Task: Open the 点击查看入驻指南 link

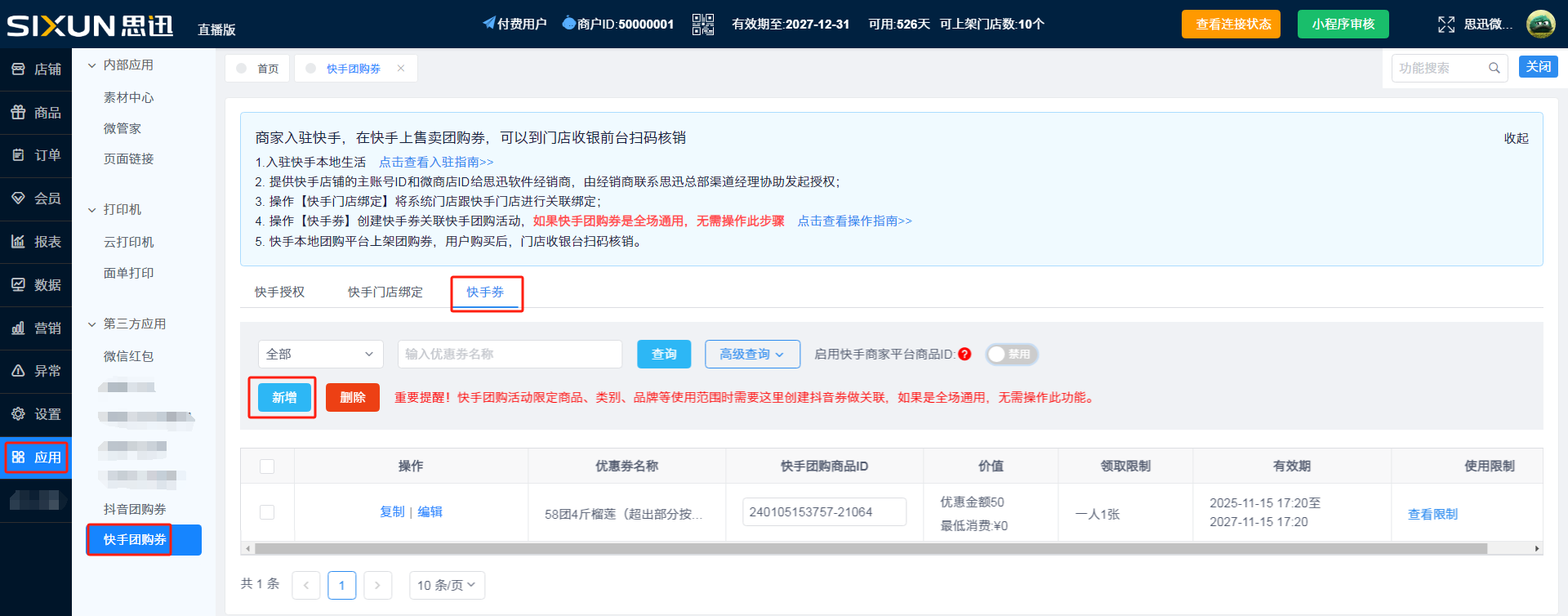Action: (x=436, y=163)
